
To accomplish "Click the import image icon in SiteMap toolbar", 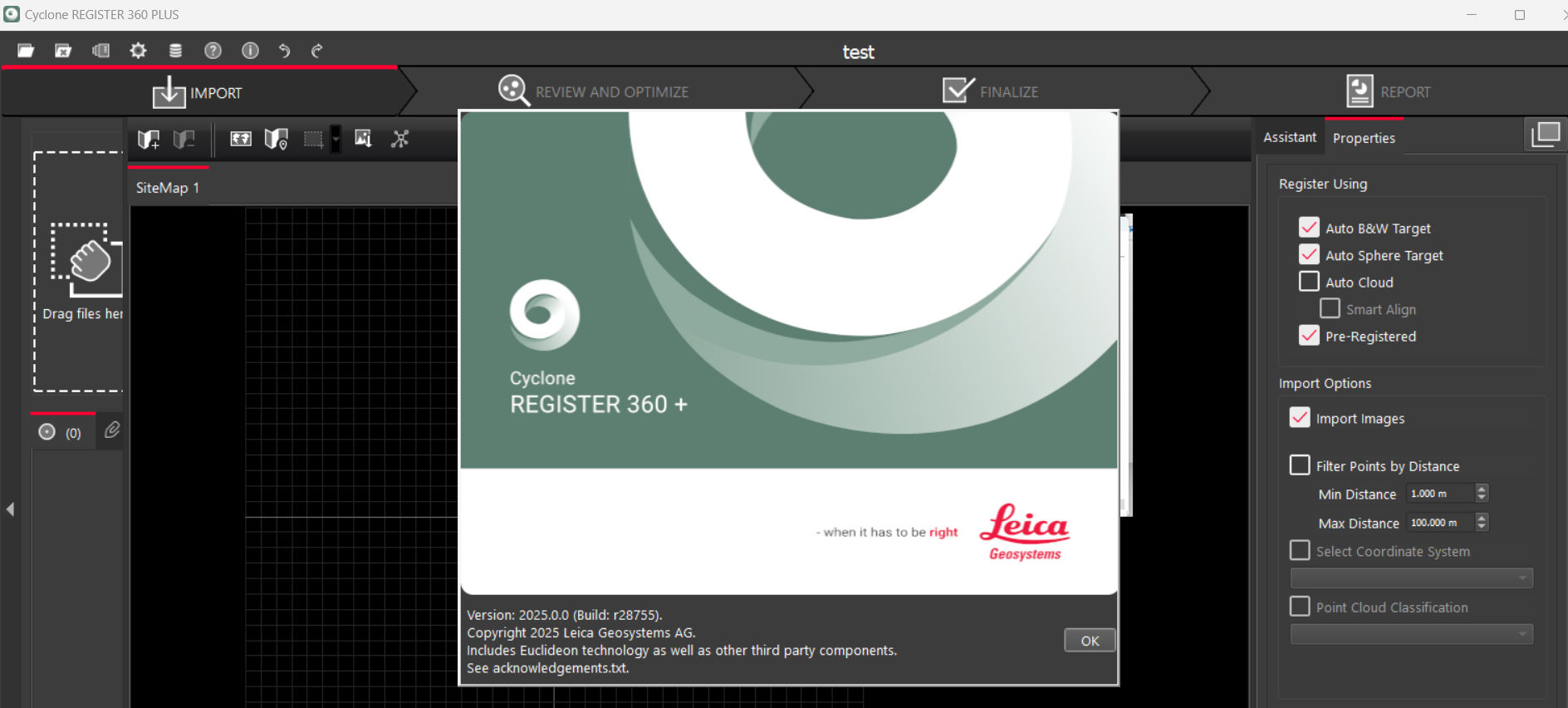I will tap(363, 139).
